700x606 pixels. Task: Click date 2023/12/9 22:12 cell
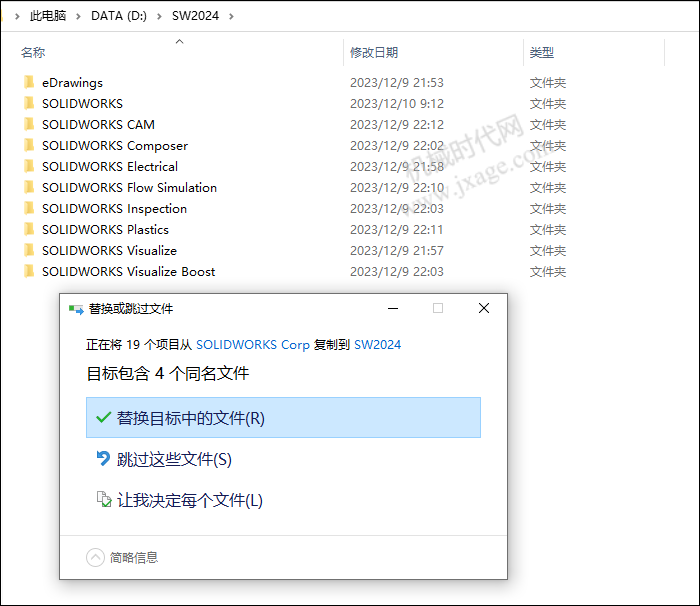point(397,125)
